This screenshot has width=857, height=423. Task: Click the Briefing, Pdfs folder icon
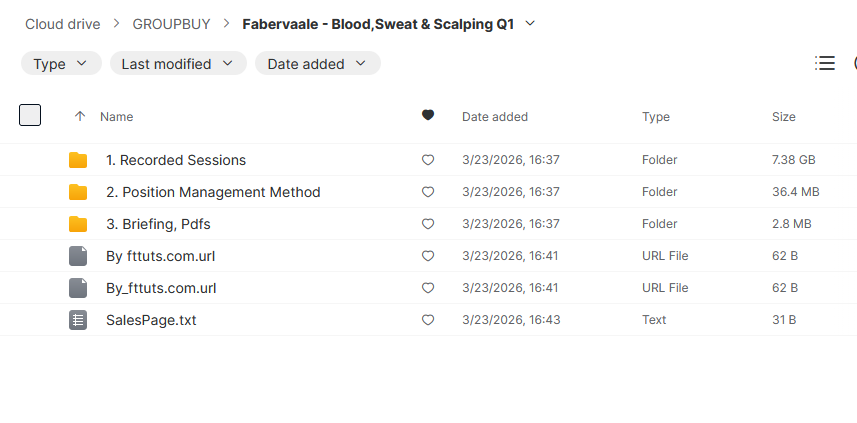coord(78,224)
